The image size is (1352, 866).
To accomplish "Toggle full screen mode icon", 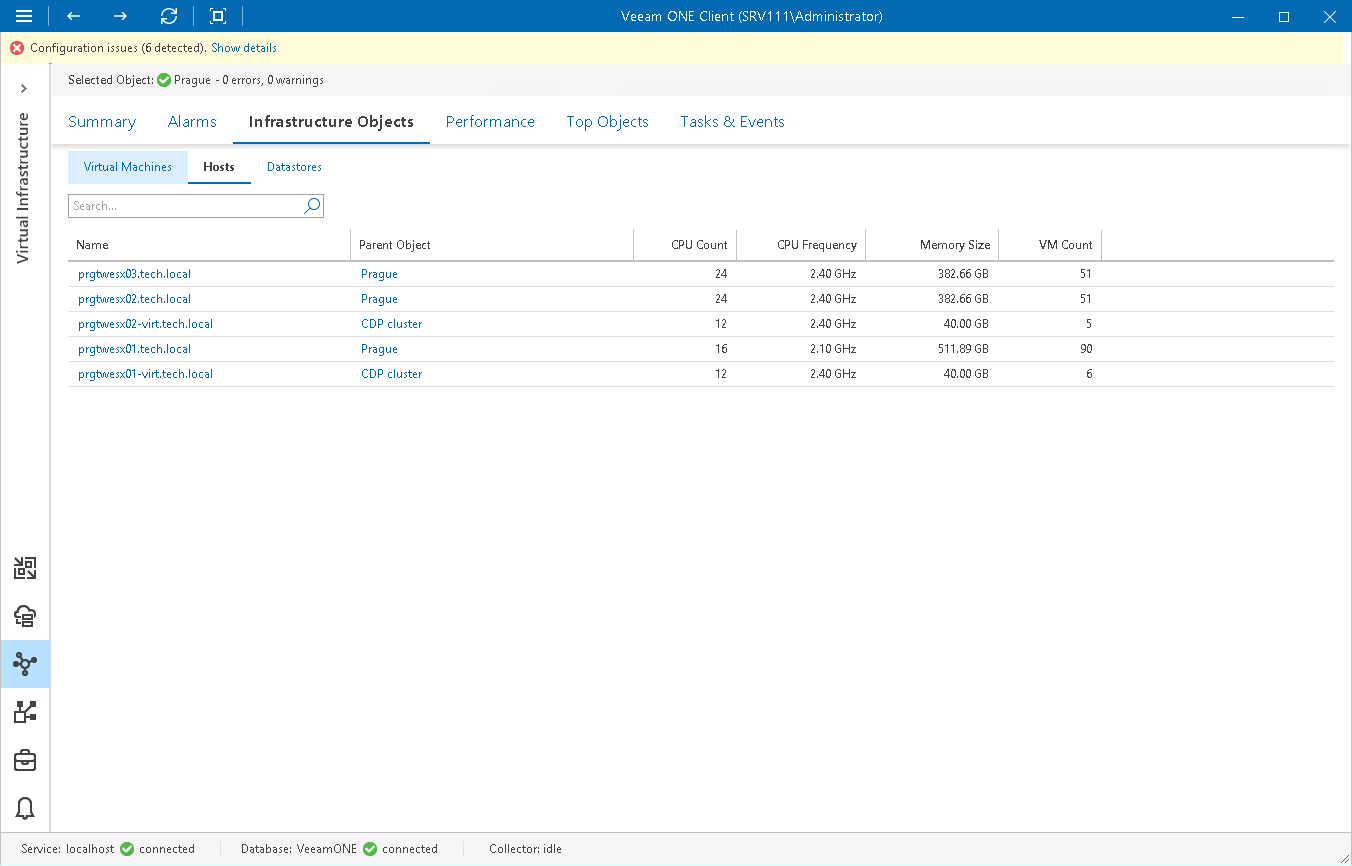I will point(217,16).
